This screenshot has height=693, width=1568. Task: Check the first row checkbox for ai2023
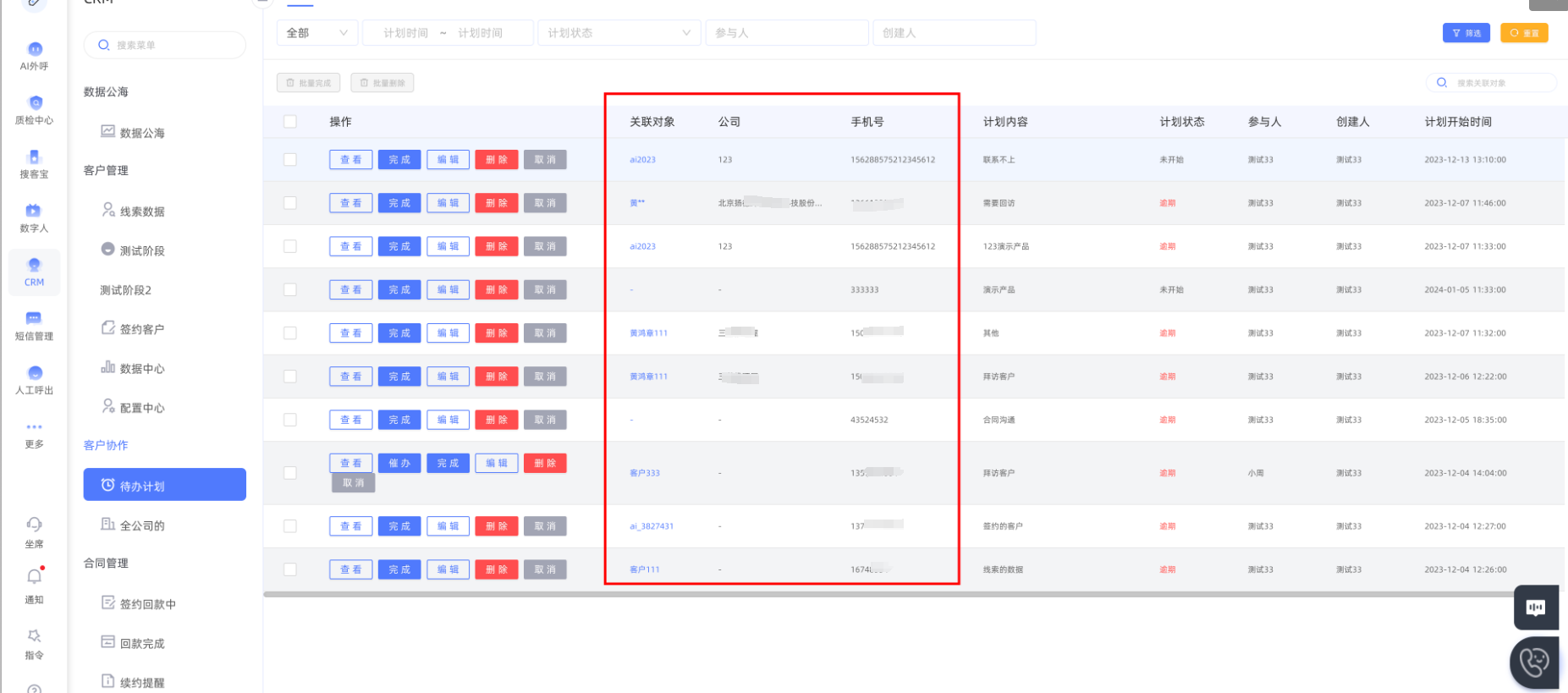290,160
